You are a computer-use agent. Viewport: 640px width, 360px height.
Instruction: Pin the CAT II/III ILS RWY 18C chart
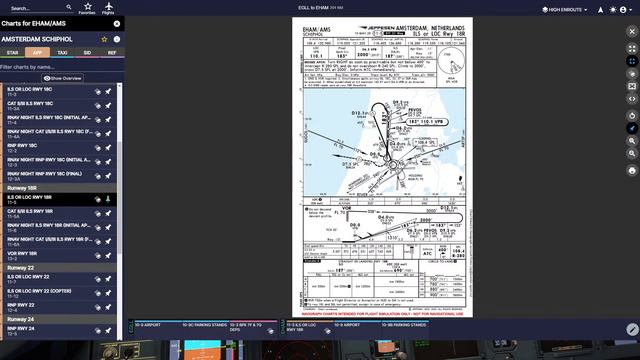(108, 106)
